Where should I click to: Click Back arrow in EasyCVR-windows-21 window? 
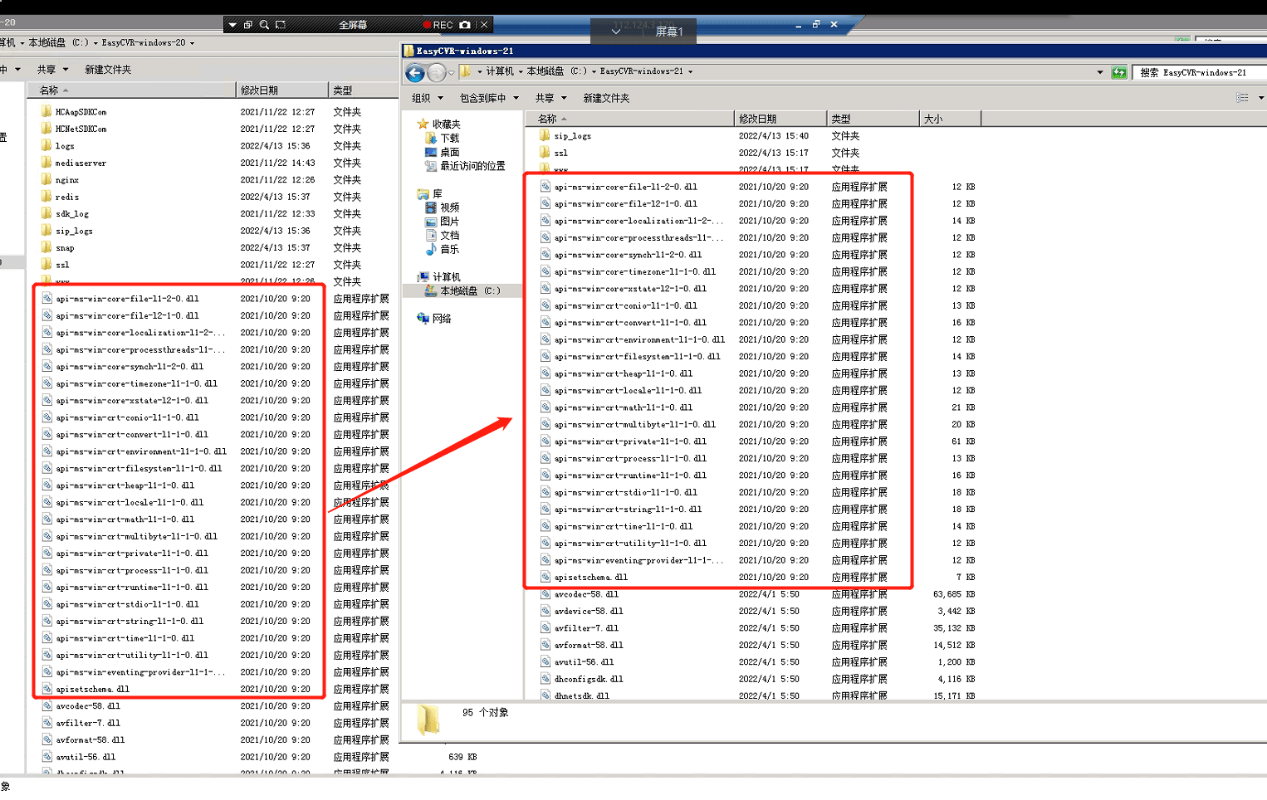pyautogui.click(x=414, y=73)
